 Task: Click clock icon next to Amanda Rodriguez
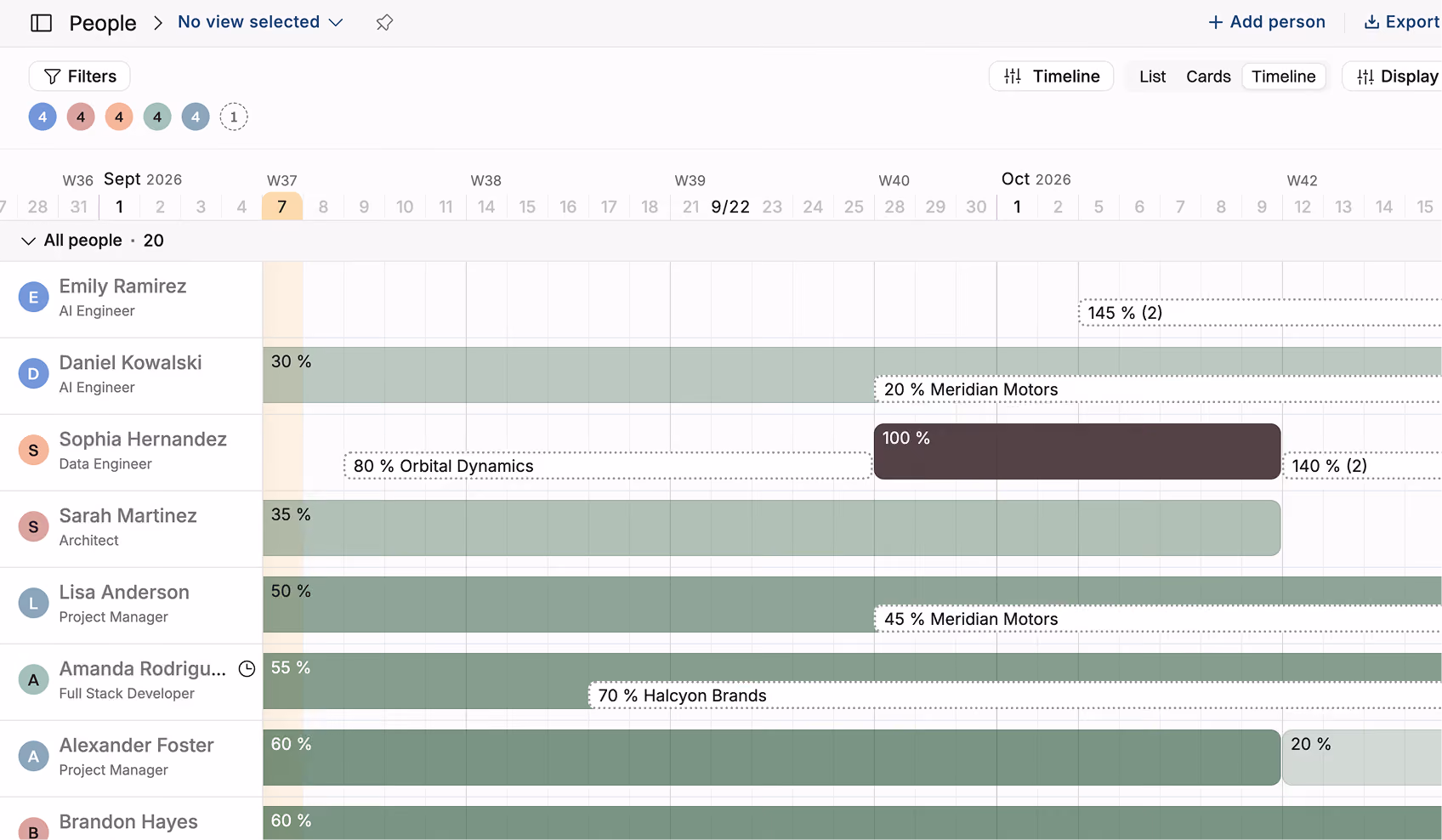247,669
